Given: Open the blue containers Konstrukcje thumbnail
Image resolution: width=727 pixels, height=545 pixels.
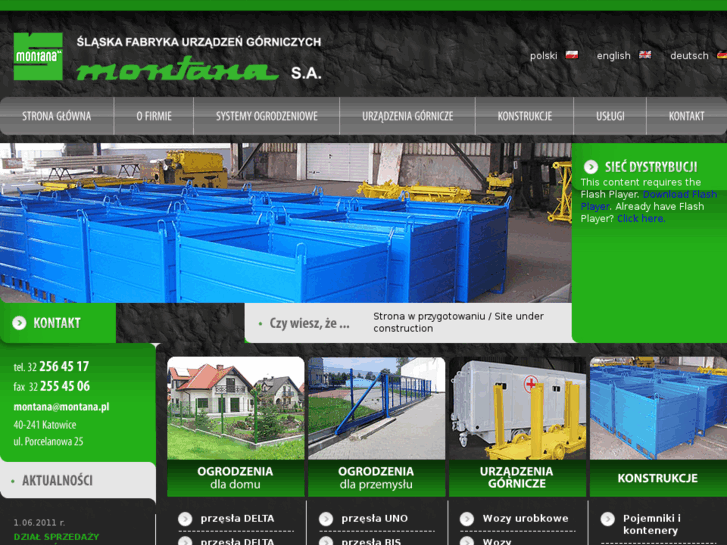Looking at the screenshot, I should tap(658, 408).
